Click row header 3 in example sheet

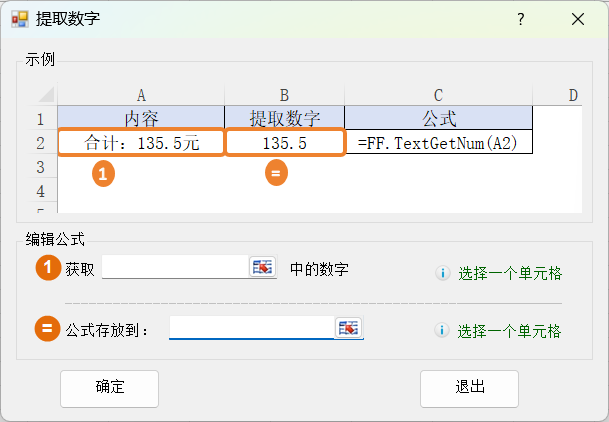40,166
